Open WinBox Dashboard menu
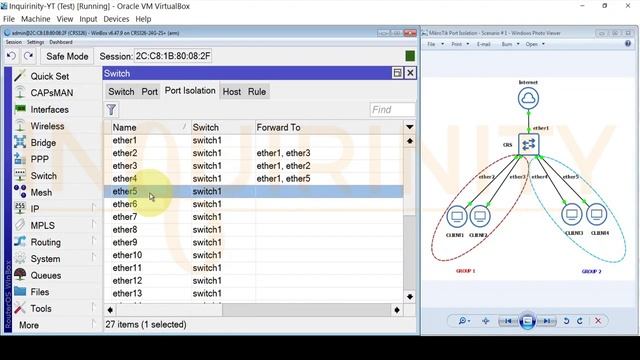 (x=61, y=42)
